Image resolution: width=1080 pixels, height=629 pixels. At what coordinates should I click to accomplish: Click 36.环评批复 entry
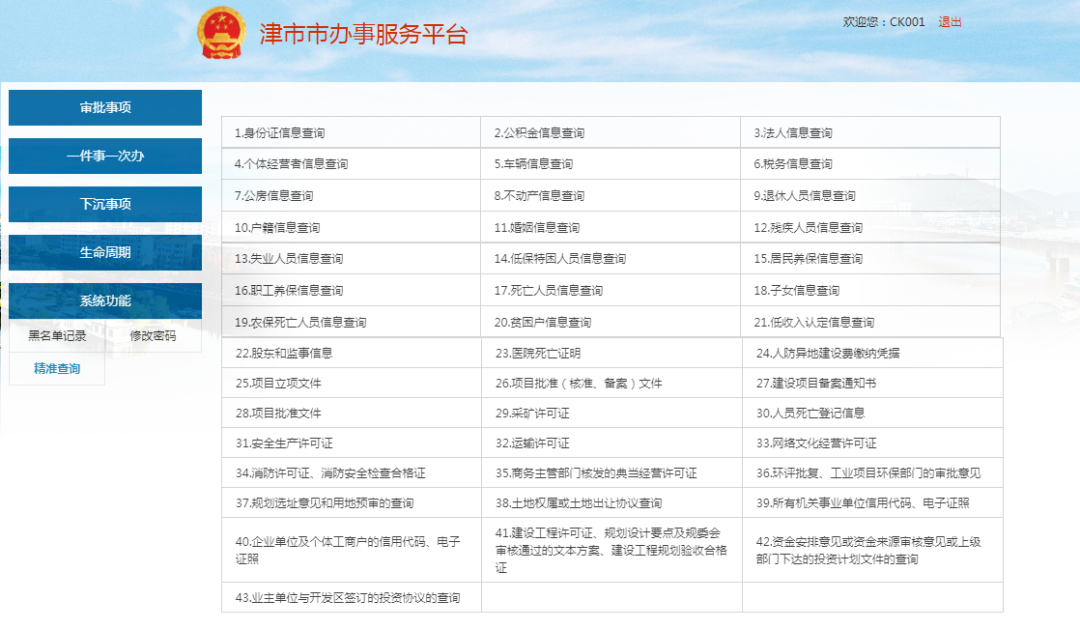[869, 473]
